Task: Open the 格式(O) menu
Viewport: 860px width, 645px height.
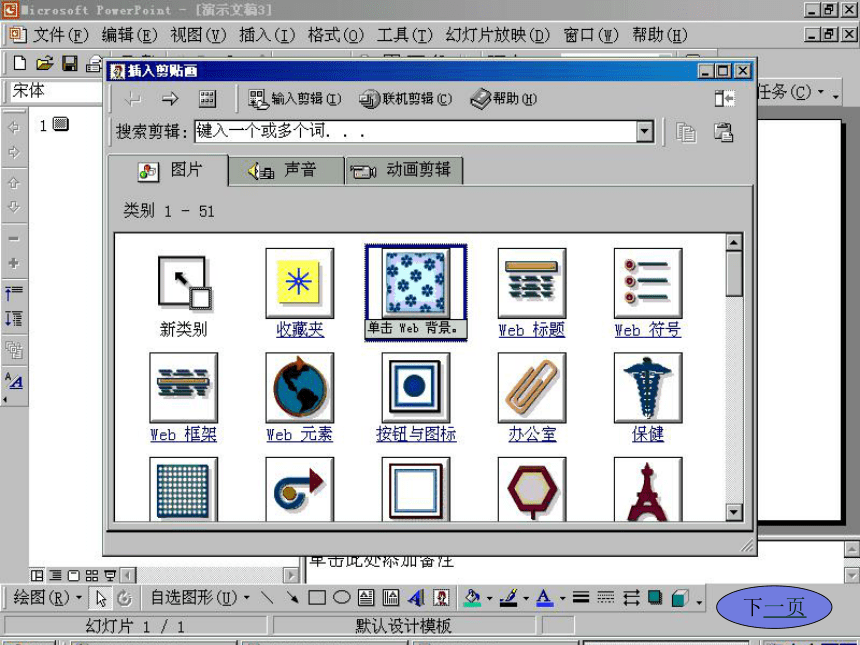Action: [x=336, y=35]
